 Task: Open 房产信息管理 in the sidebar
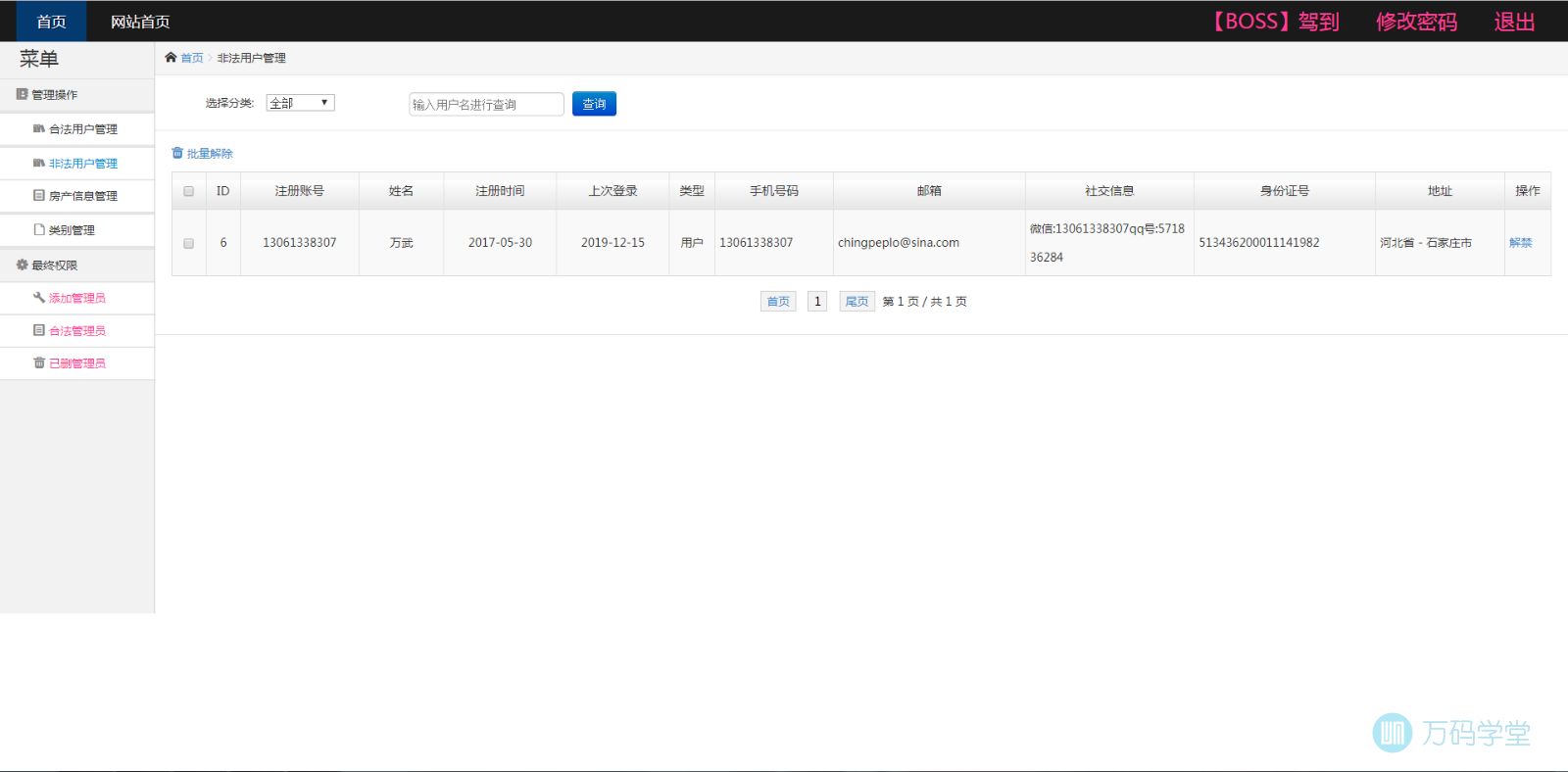(83, 196)
